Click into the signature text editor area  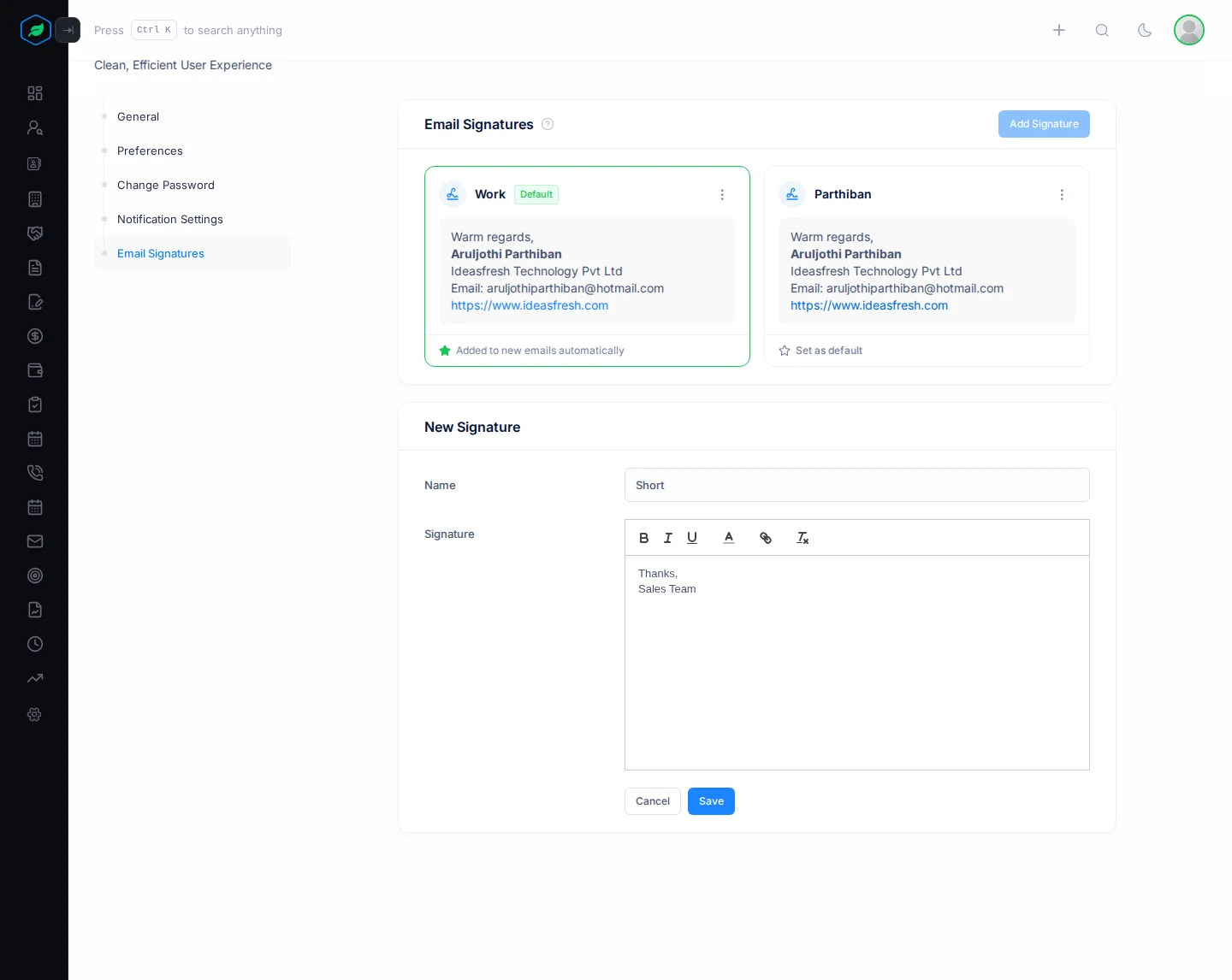pos(857,663)
